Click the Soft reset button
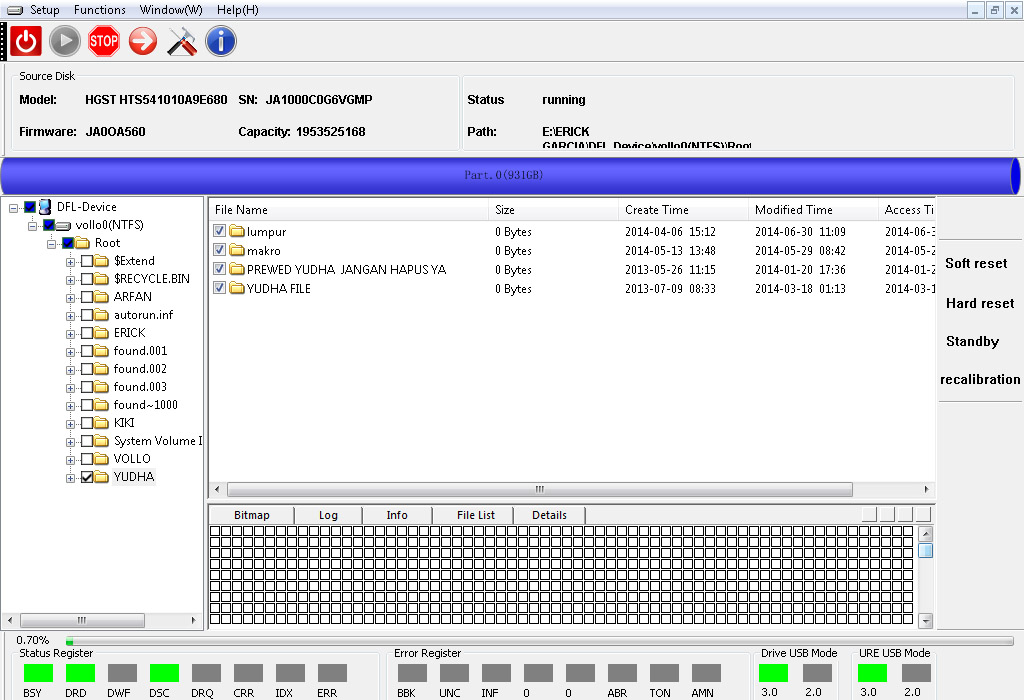 [976, 264]
